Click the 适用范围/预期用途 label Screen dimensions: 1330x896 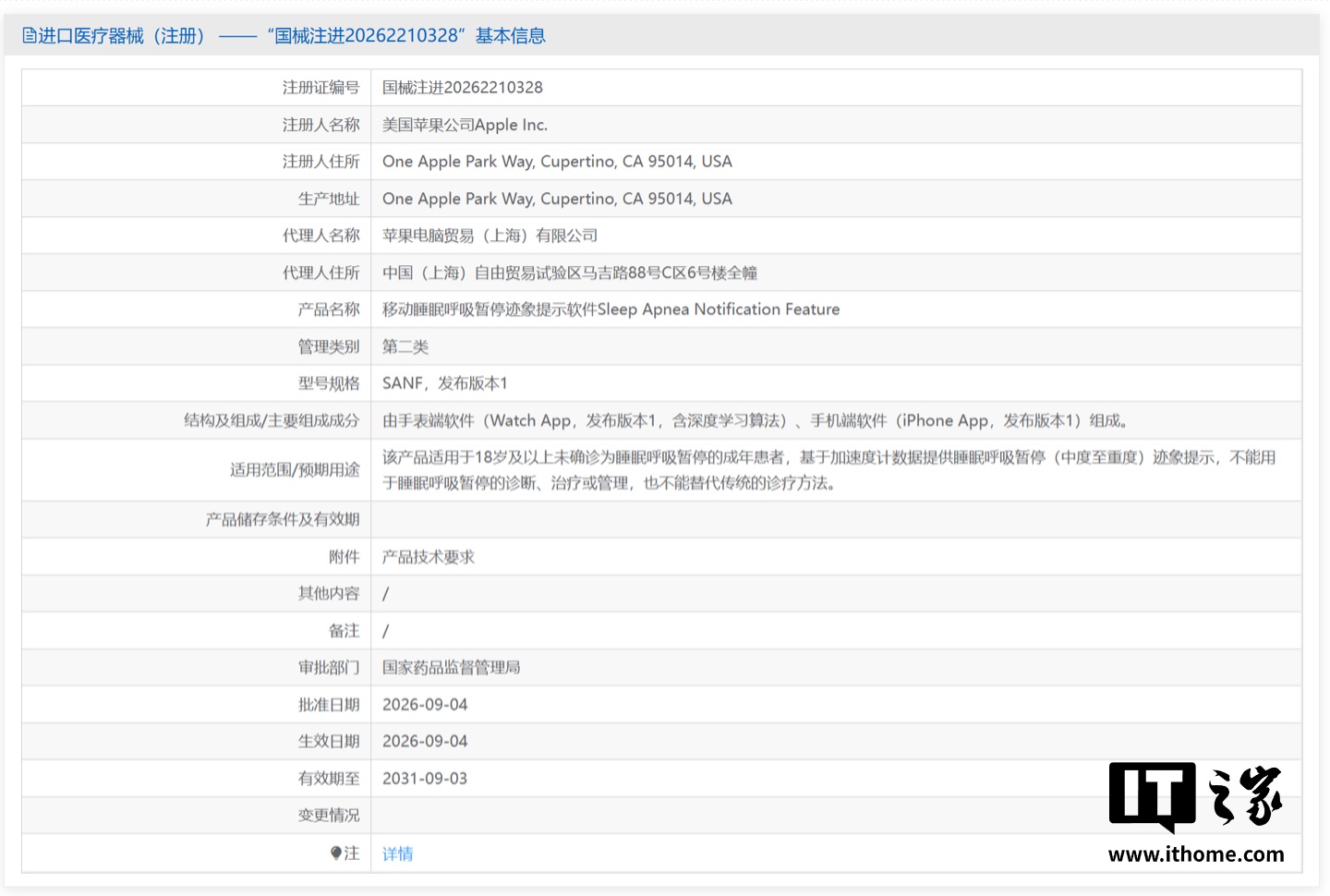point(295,470)
